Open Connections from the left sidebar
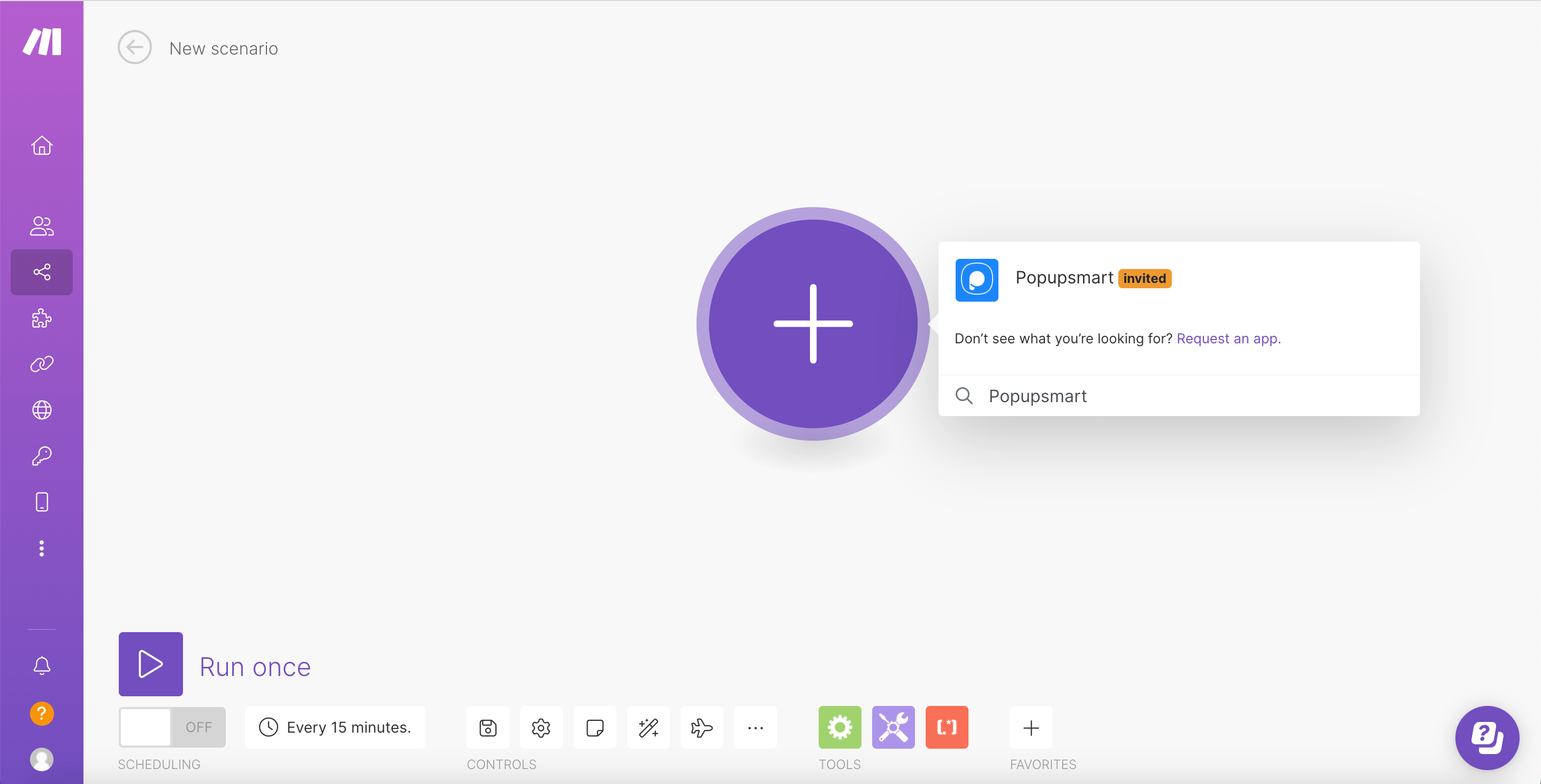1541x784 pixels. point(41,364)
